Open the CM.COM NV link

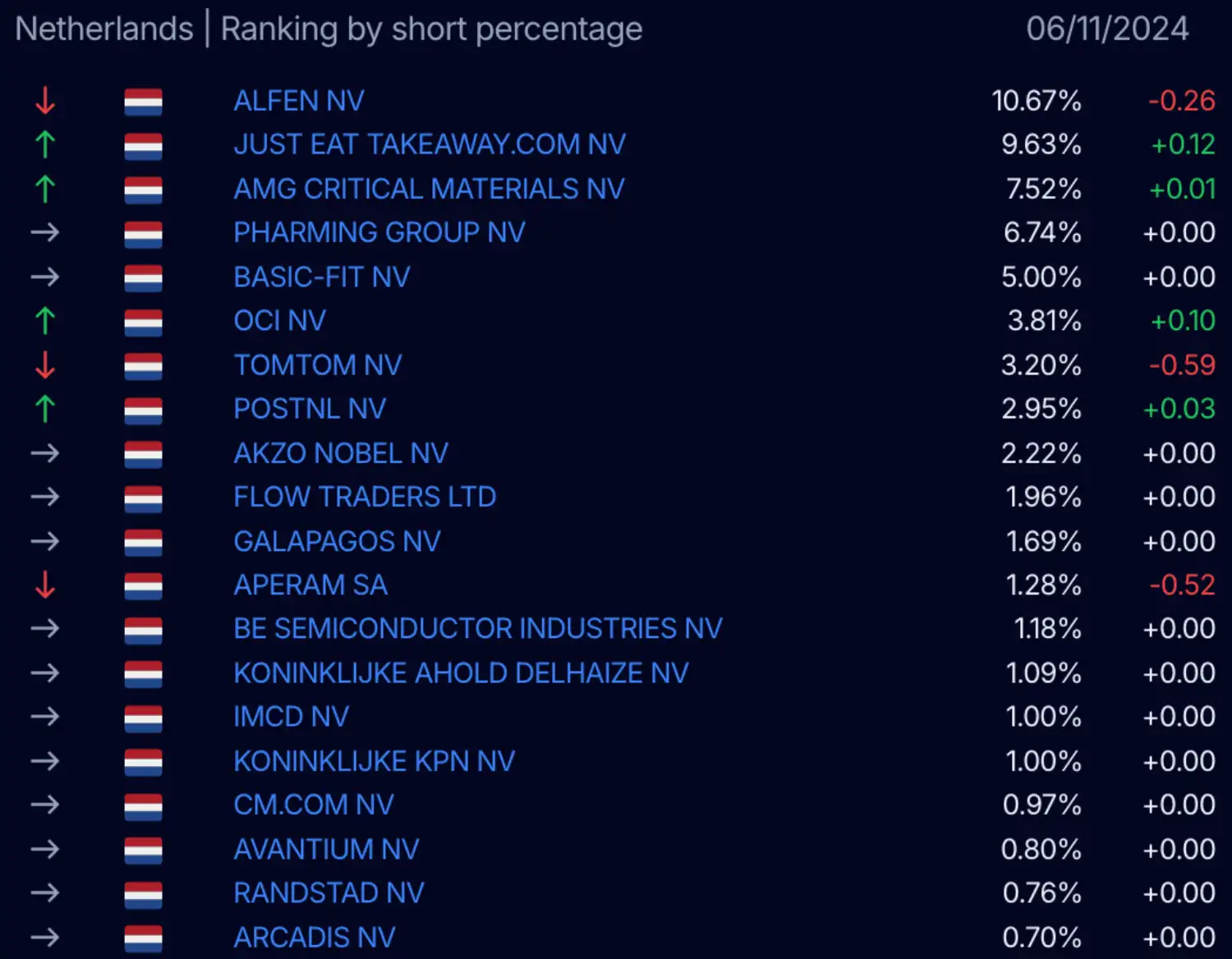(x=314, y=805)
